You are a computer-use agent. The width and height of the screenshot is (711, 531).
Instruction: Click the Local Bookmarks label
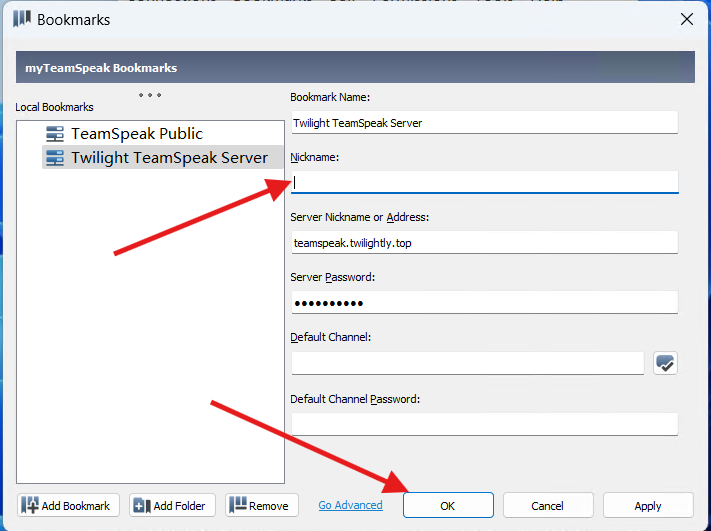click(54, 107)
